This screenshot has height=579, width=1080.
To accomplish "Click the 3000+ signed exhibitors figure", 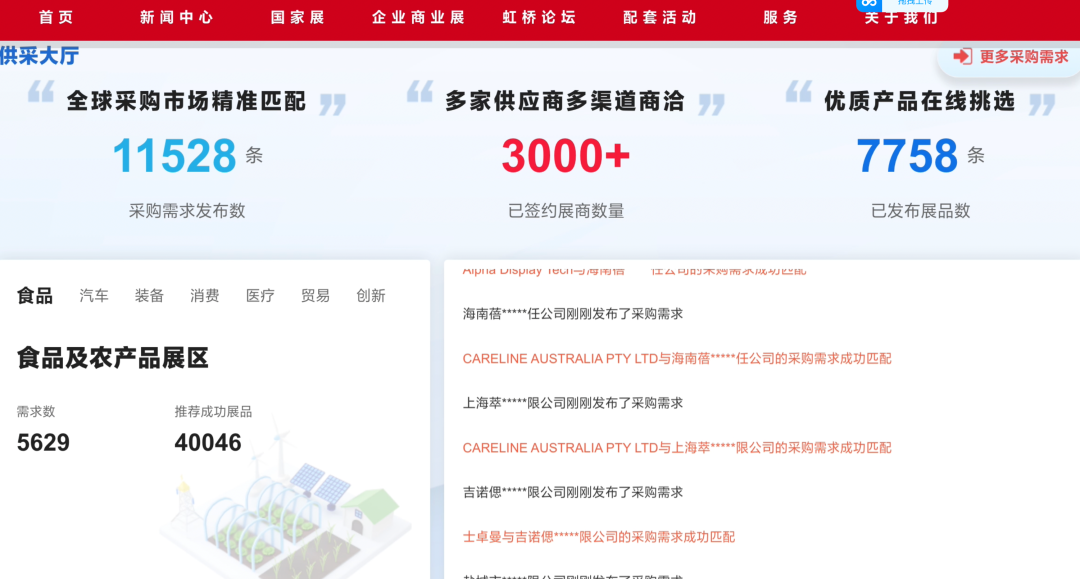I will pos(565,156).
